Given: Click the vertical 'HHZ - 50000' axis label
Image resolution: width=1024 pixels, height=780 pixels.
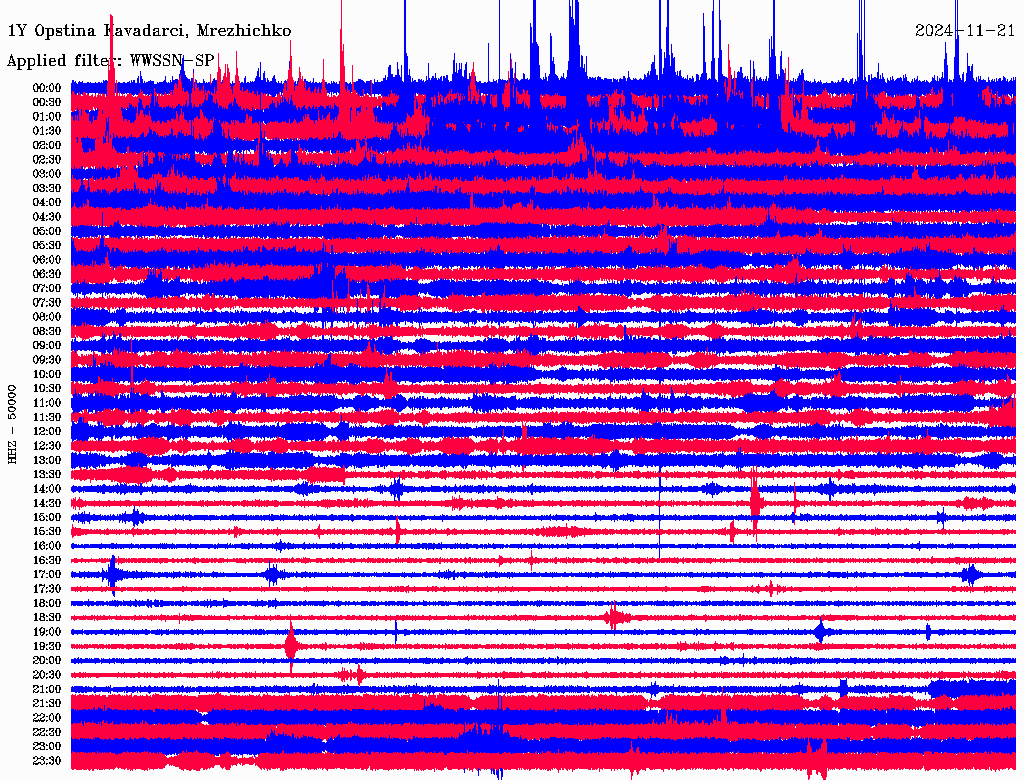Looking at the screenshot, I should click(x=13, y=422).
